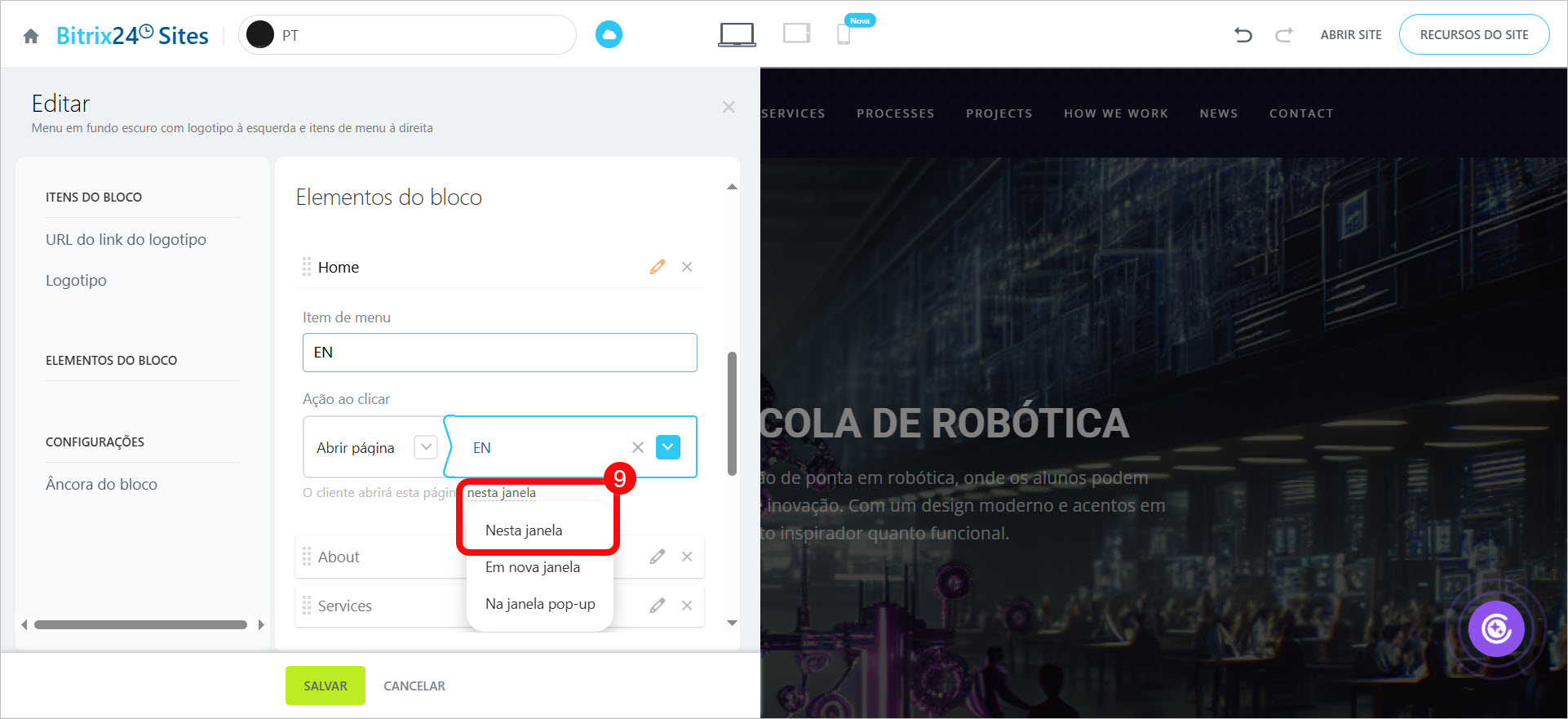Choose Na janela pop-up option
1568x719 pixels.
tap(539, 604)
